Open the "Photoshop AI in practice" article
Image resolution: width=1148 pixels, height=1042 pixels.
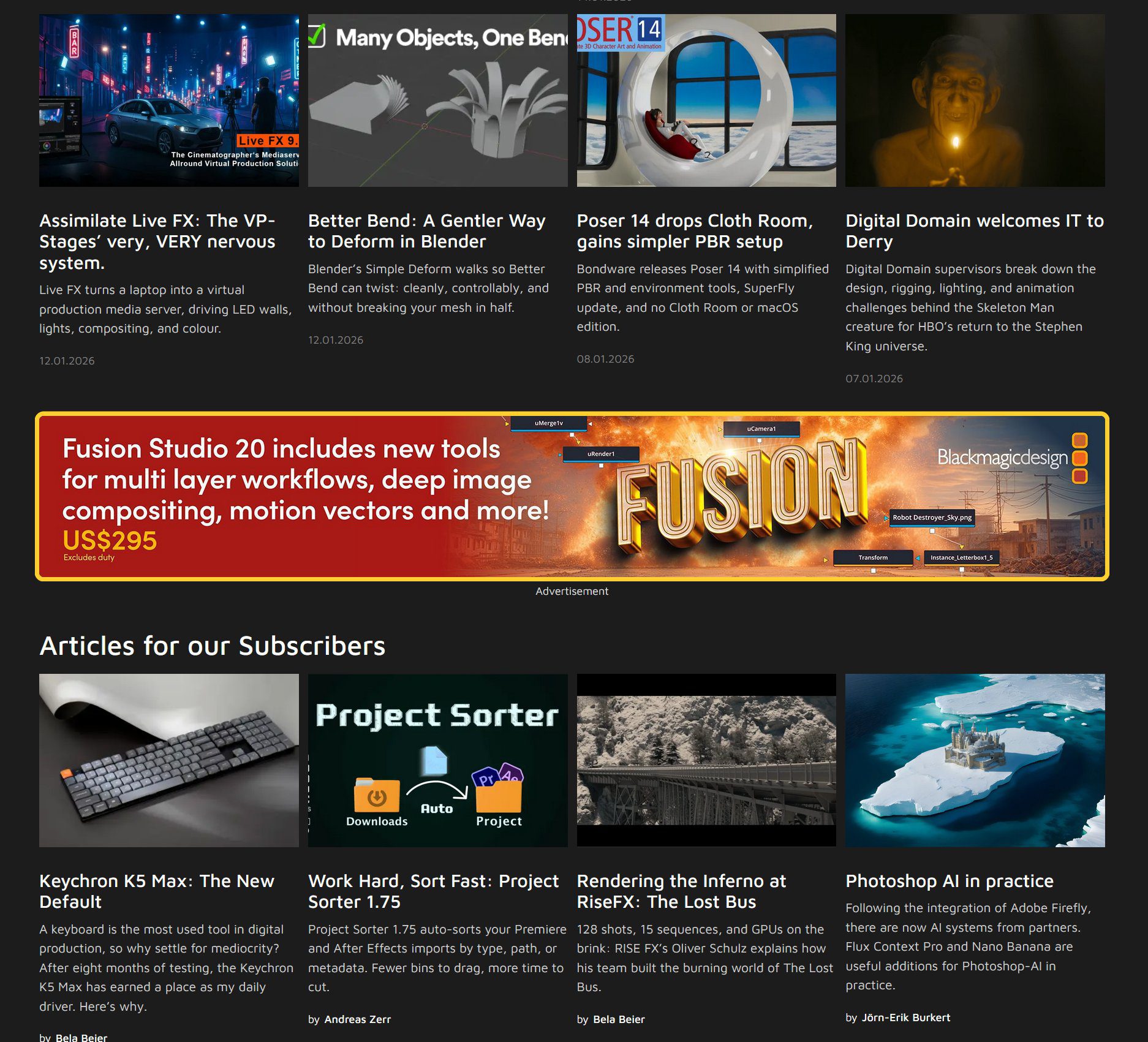(949, 881)
